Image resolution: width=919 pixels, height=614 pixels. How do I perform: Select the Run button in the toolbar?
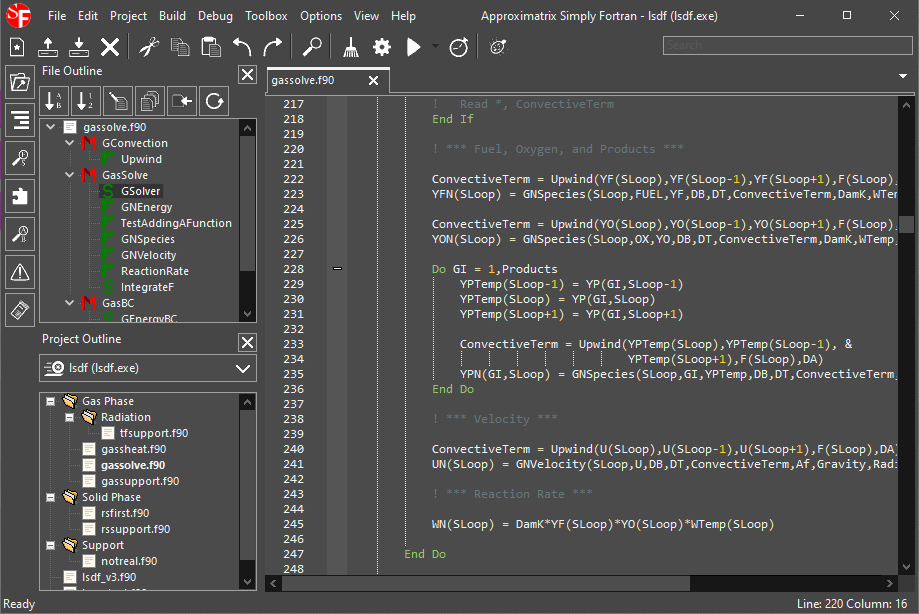[413, 46]
